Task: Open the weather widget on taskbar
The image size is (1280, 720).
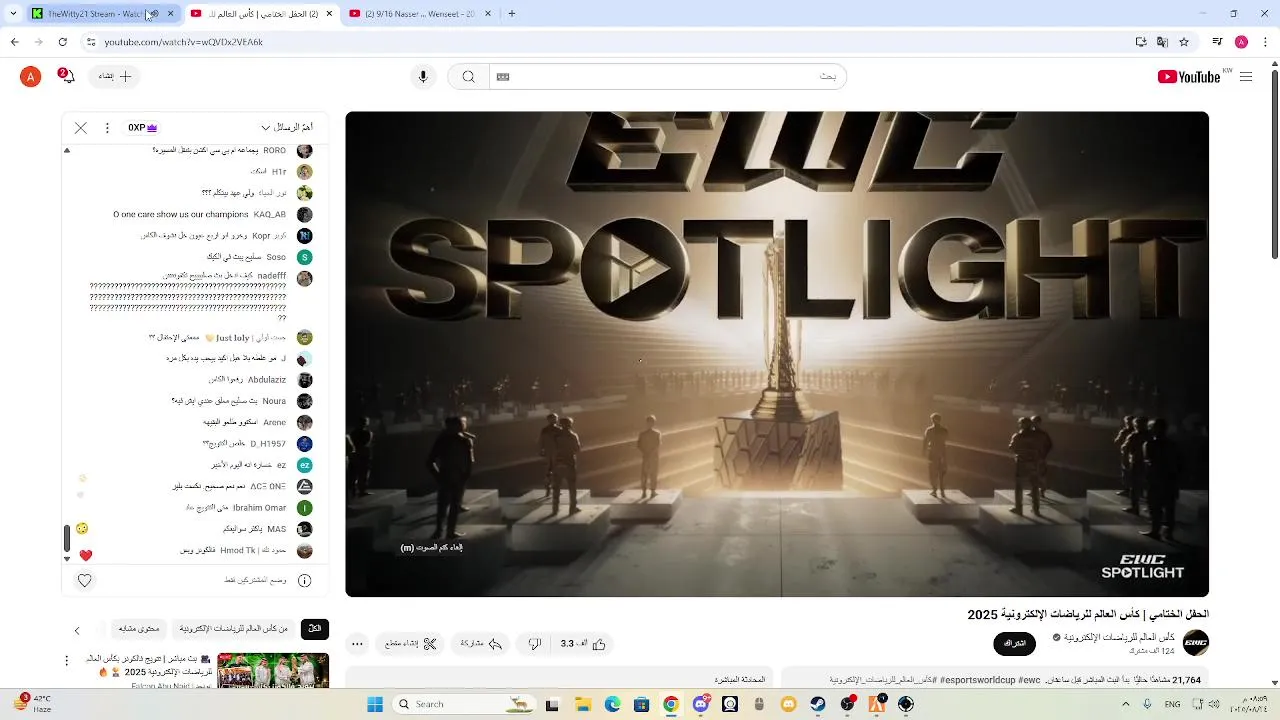Action: pyautogui.click(x=33, y=704)
